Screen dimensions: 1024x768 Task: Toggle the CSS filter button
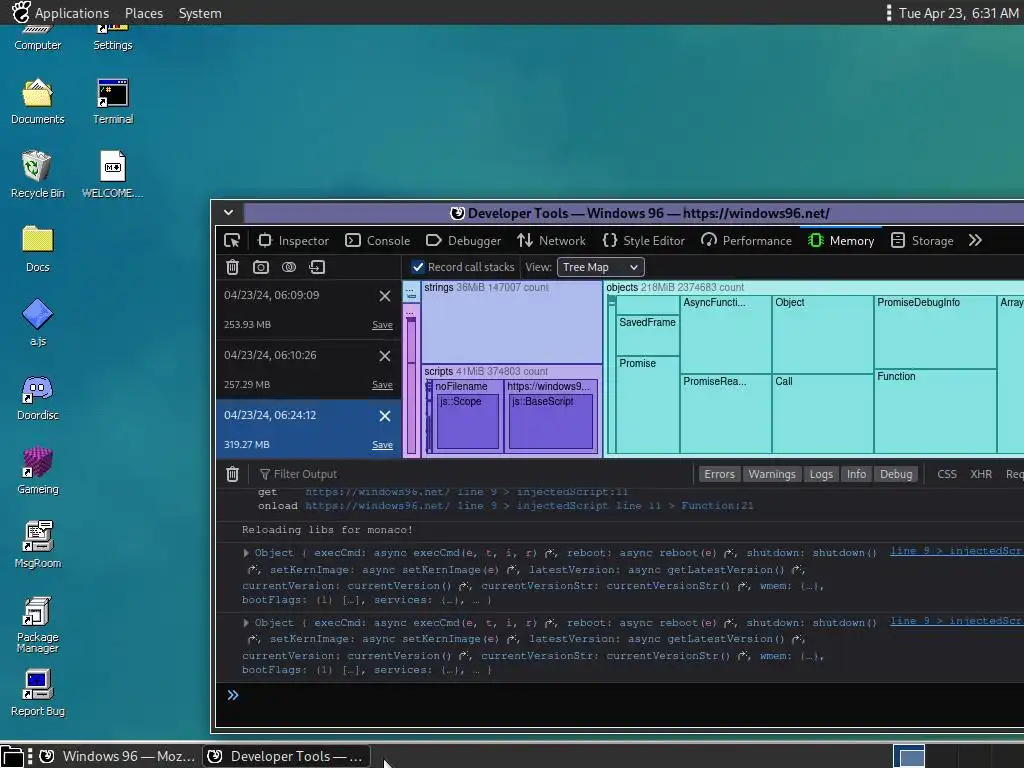point(947,474)
